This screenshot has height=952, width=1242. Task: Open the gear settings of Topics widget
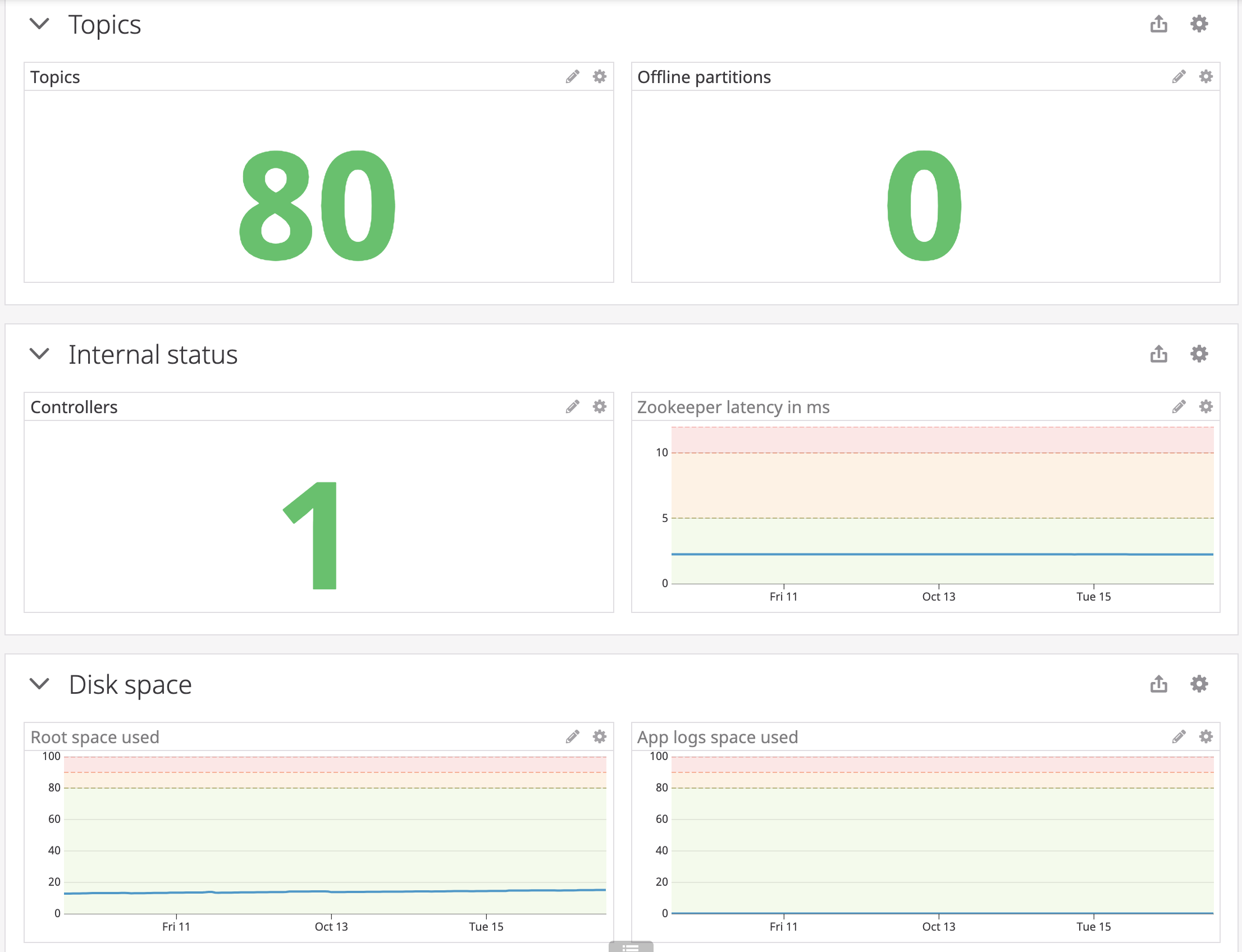600,76
